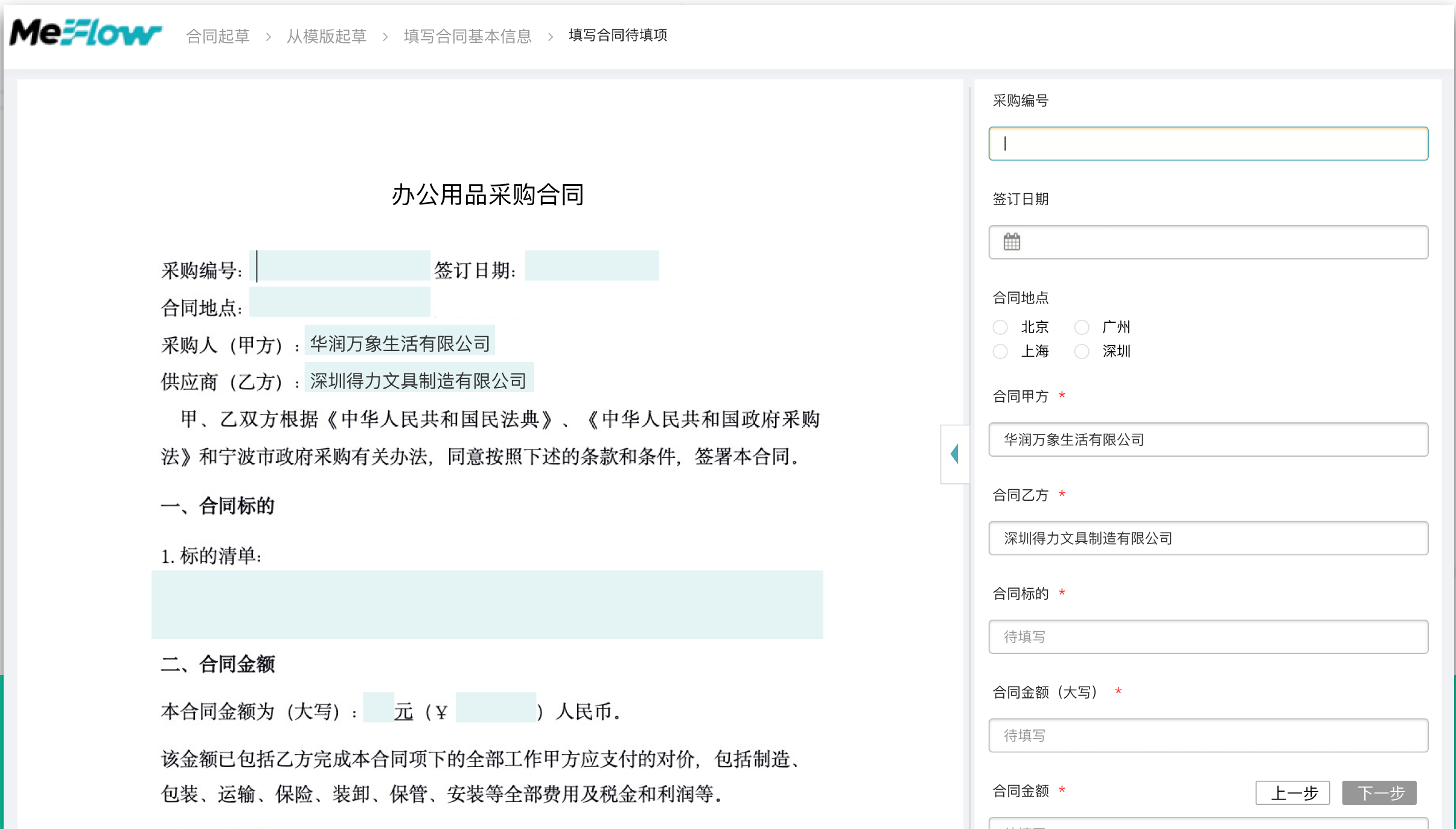Select the 北京 radio option
Screen dimensions: 1456x829
pyautogui.click(x=1000, y=327)
